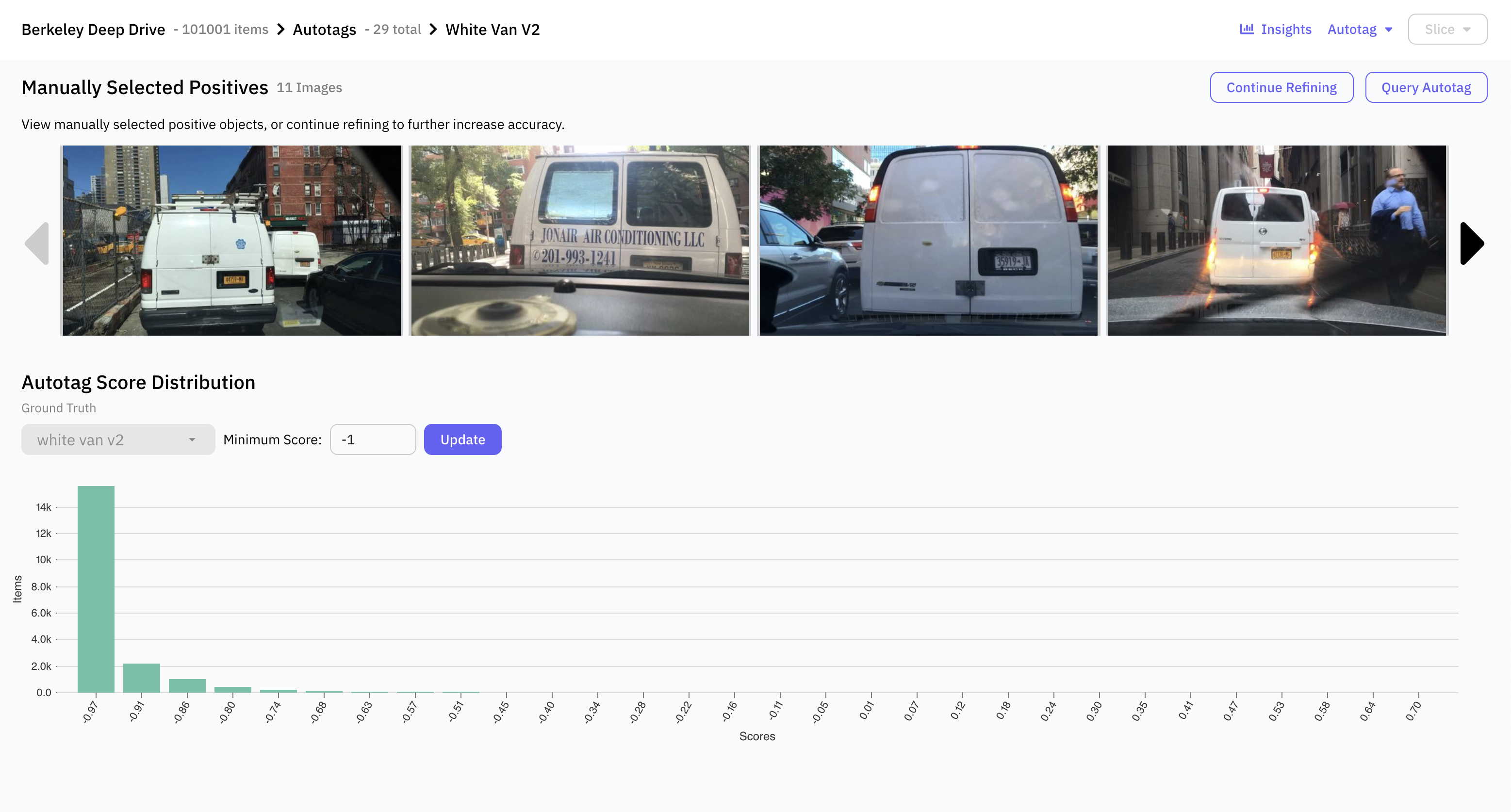
Task: Click the '29 total' count text
Action: (x=397, y=29)
